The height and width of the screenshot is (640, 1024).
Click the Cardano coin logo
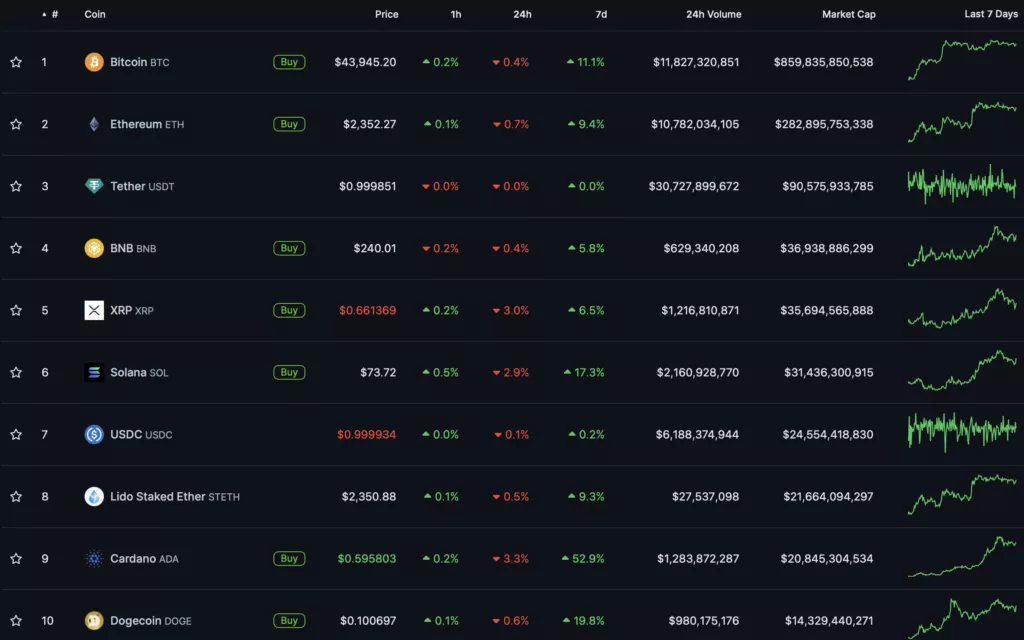coord(94,558)
